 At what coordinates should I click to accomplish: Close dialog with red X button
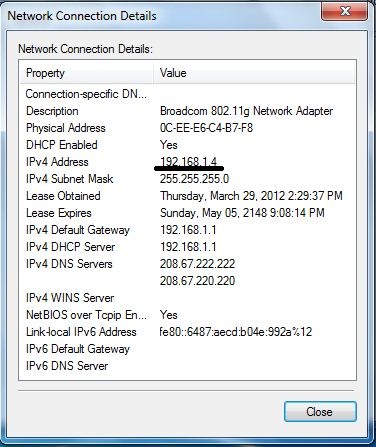point(345,11)
